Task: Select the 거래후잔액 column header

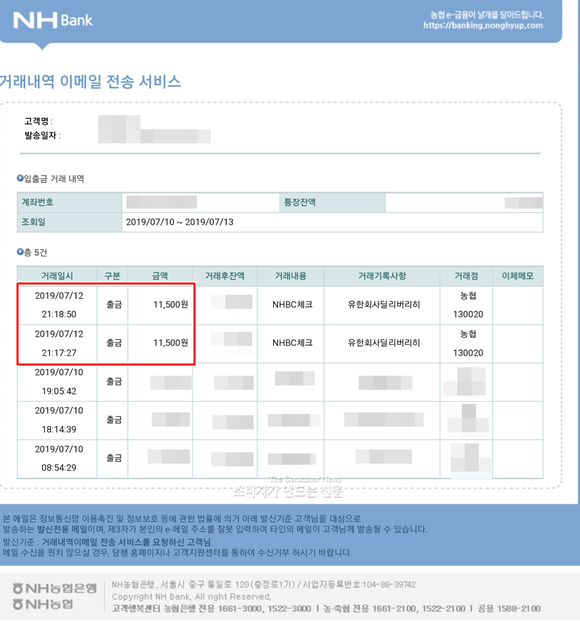Action: tap(225, 276)
